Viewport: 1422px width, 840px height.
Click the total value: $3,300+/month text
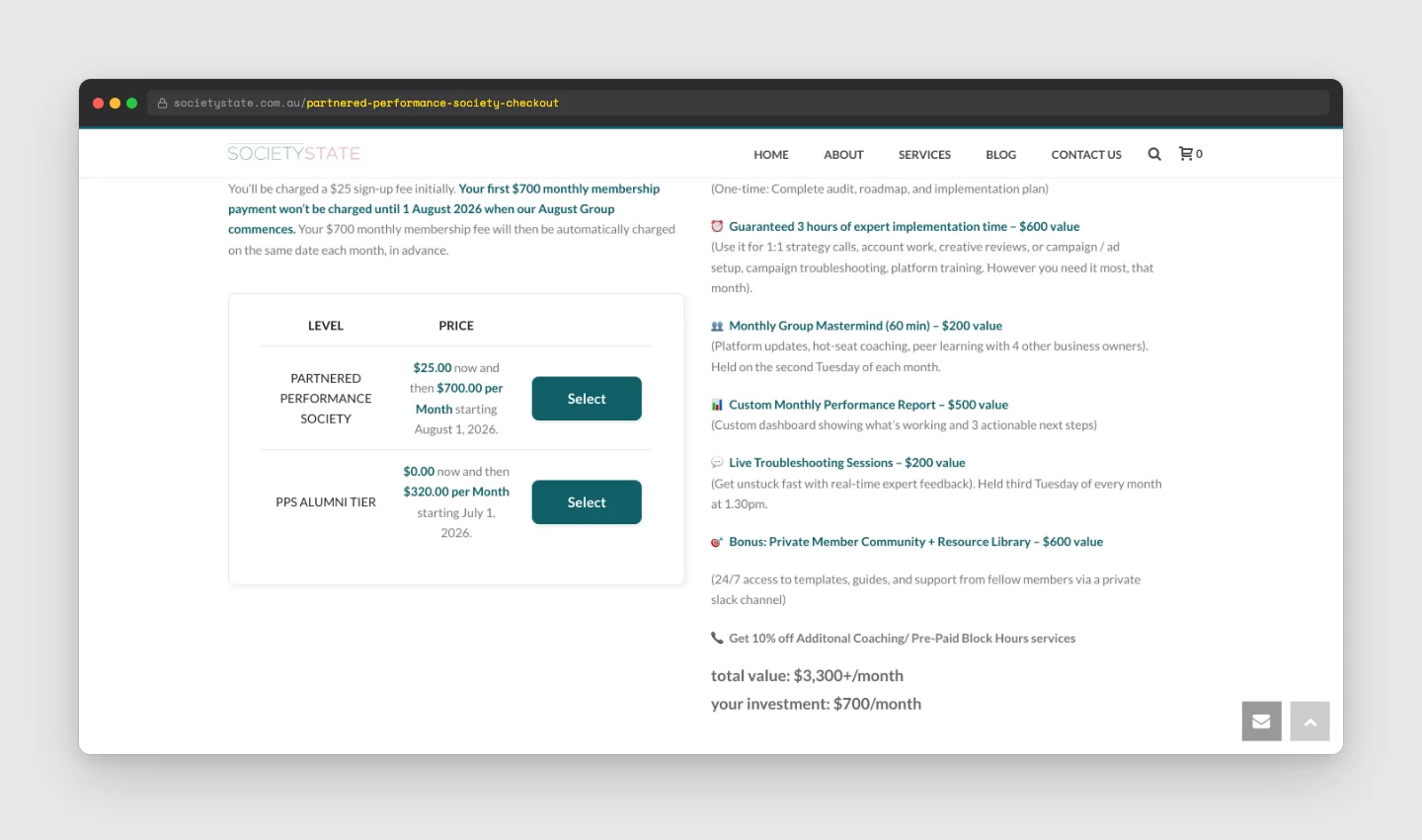click(807, 676)
